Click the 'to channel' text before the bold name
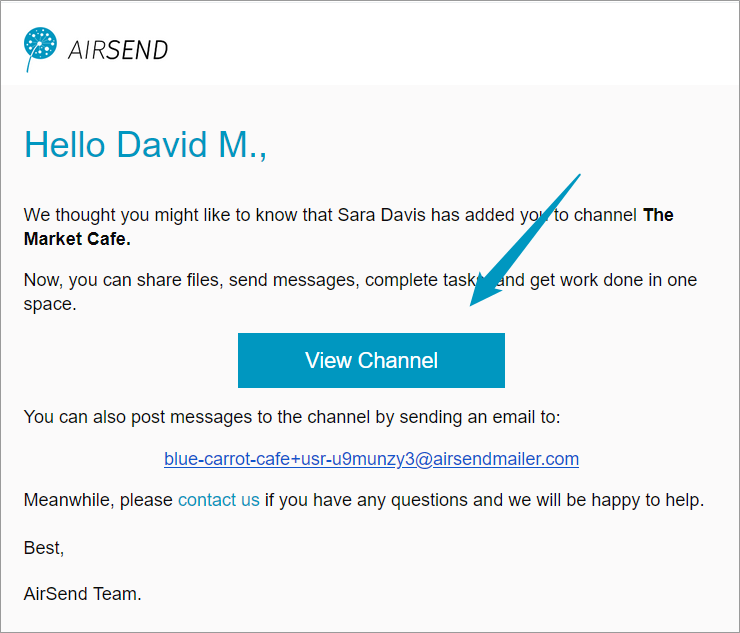The width and height of the screenshot is (740, 633). (596, 215)
